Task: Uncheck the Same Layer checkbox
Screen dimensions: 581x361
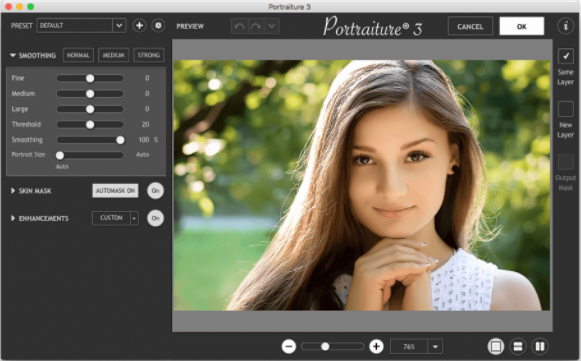Action: click(x=566, y=56)
